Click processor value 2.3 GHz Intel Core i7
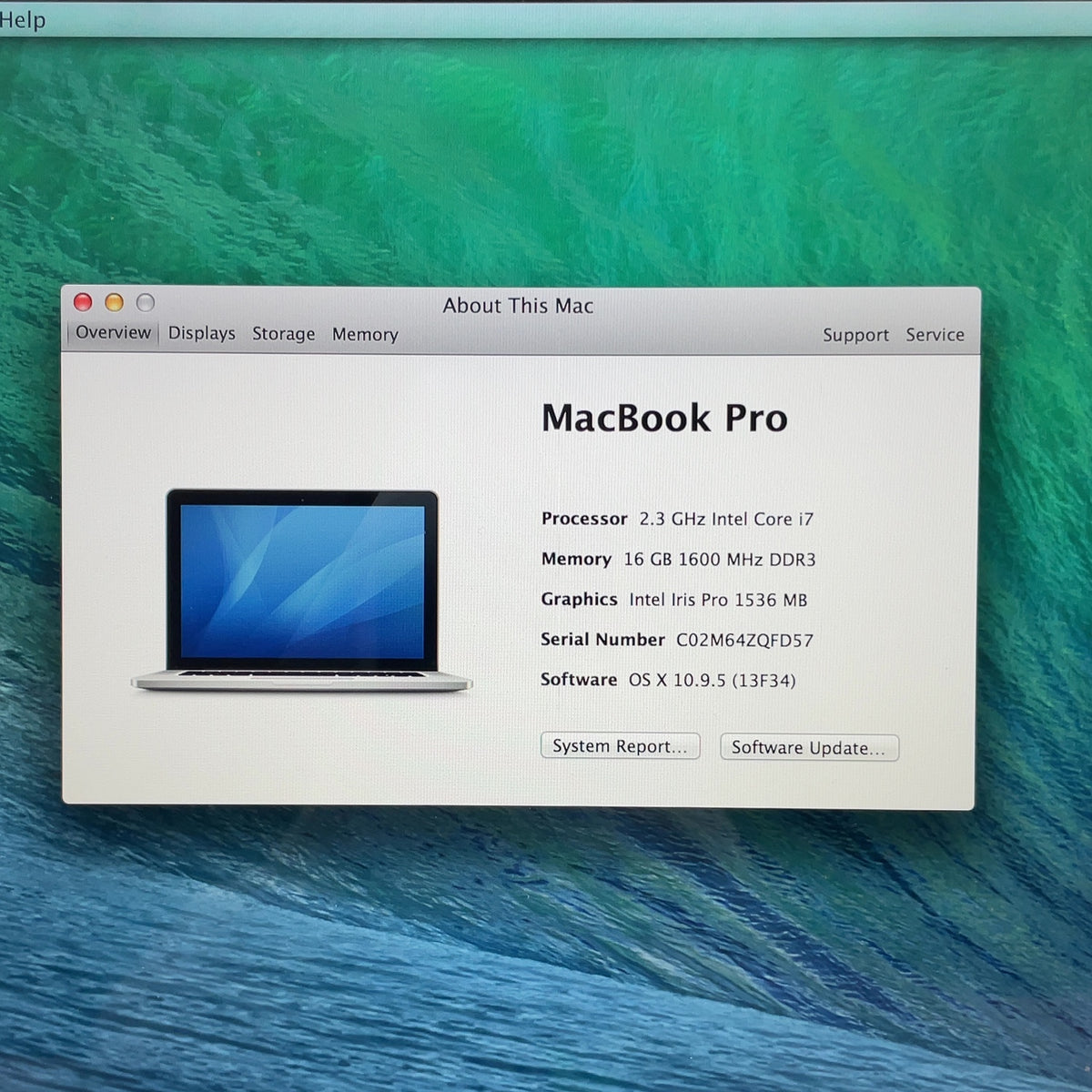This screenshot has height=1092, width=1092. click(726, 519)
